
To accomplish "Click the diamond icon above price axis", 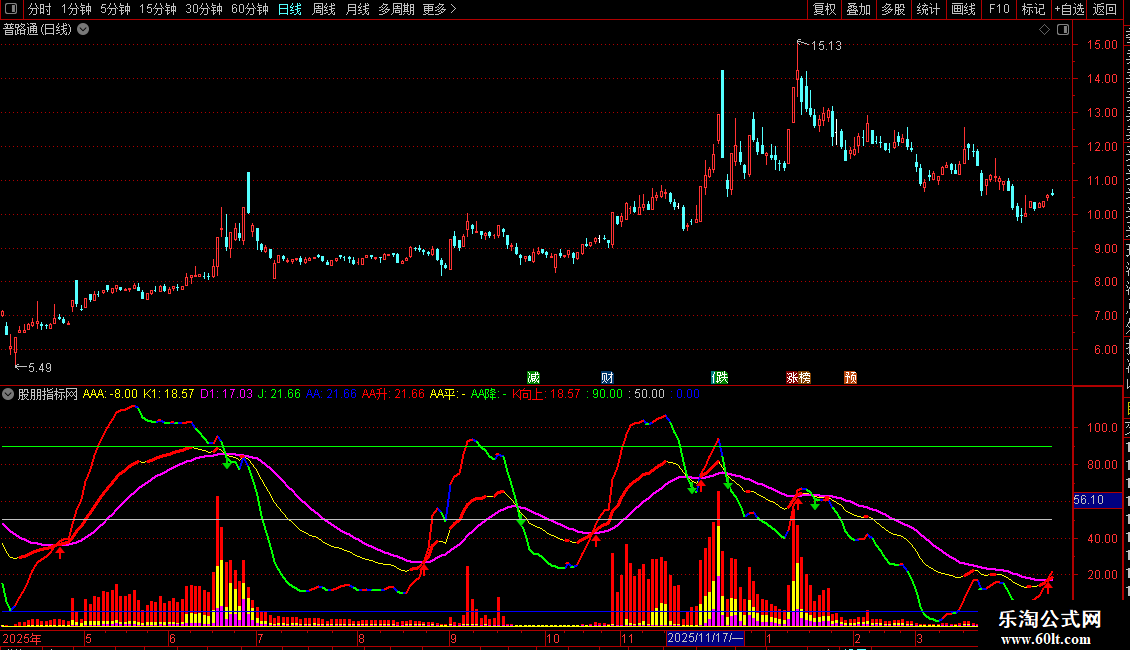I will coord(1044,30).
